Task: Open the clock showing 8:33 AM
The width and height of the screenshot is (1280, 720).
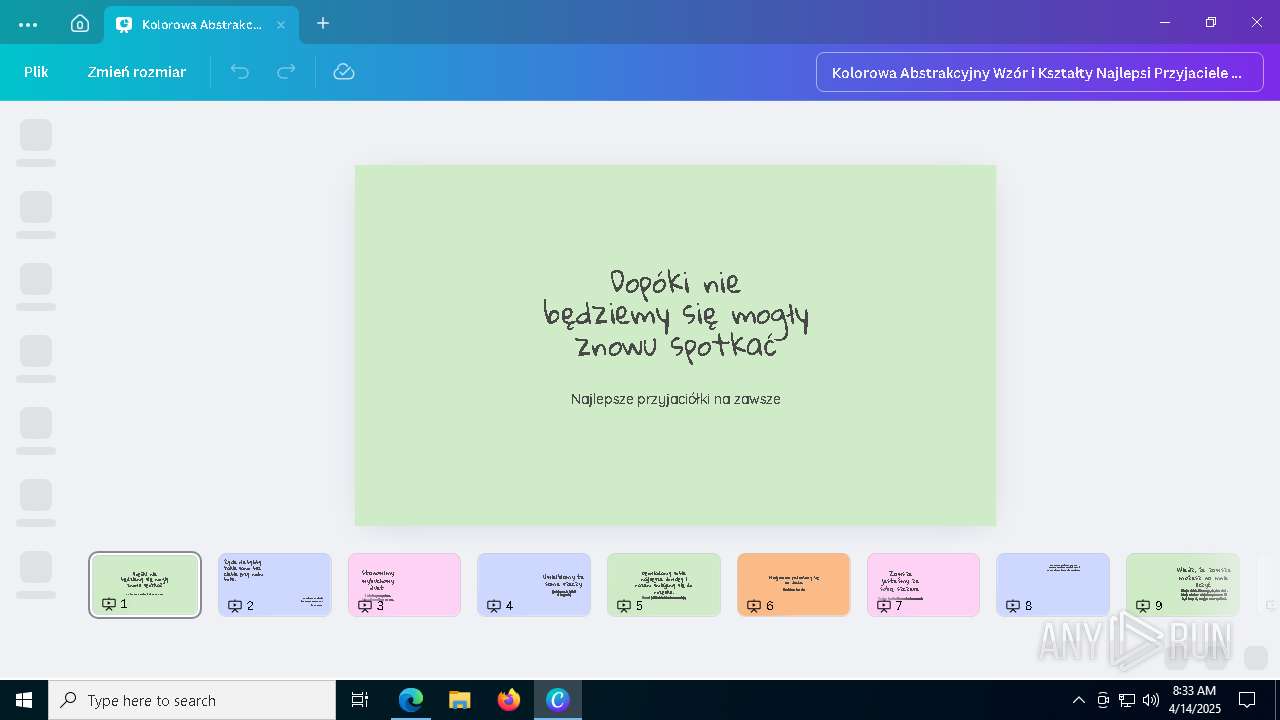Action: tap(1194, 700)
